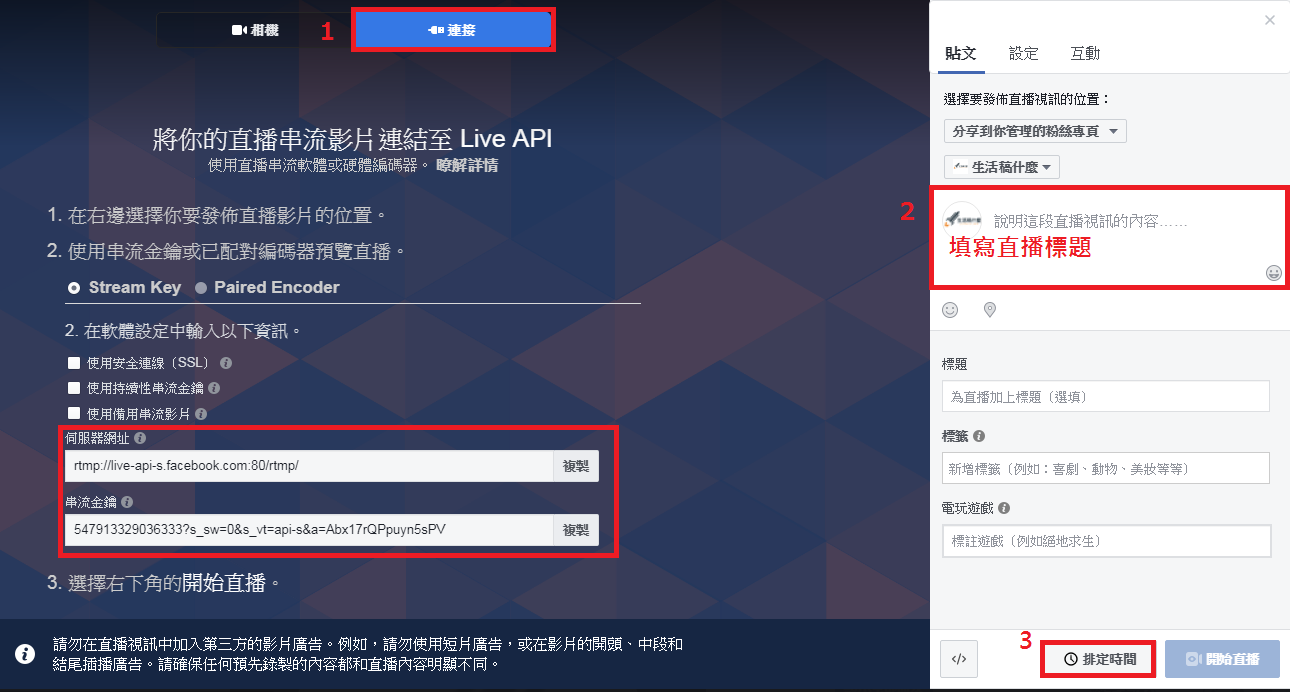1290x692 pixels.
Task: Enable 使用安全連線 (SSL) checkbox
Action: 73,363
